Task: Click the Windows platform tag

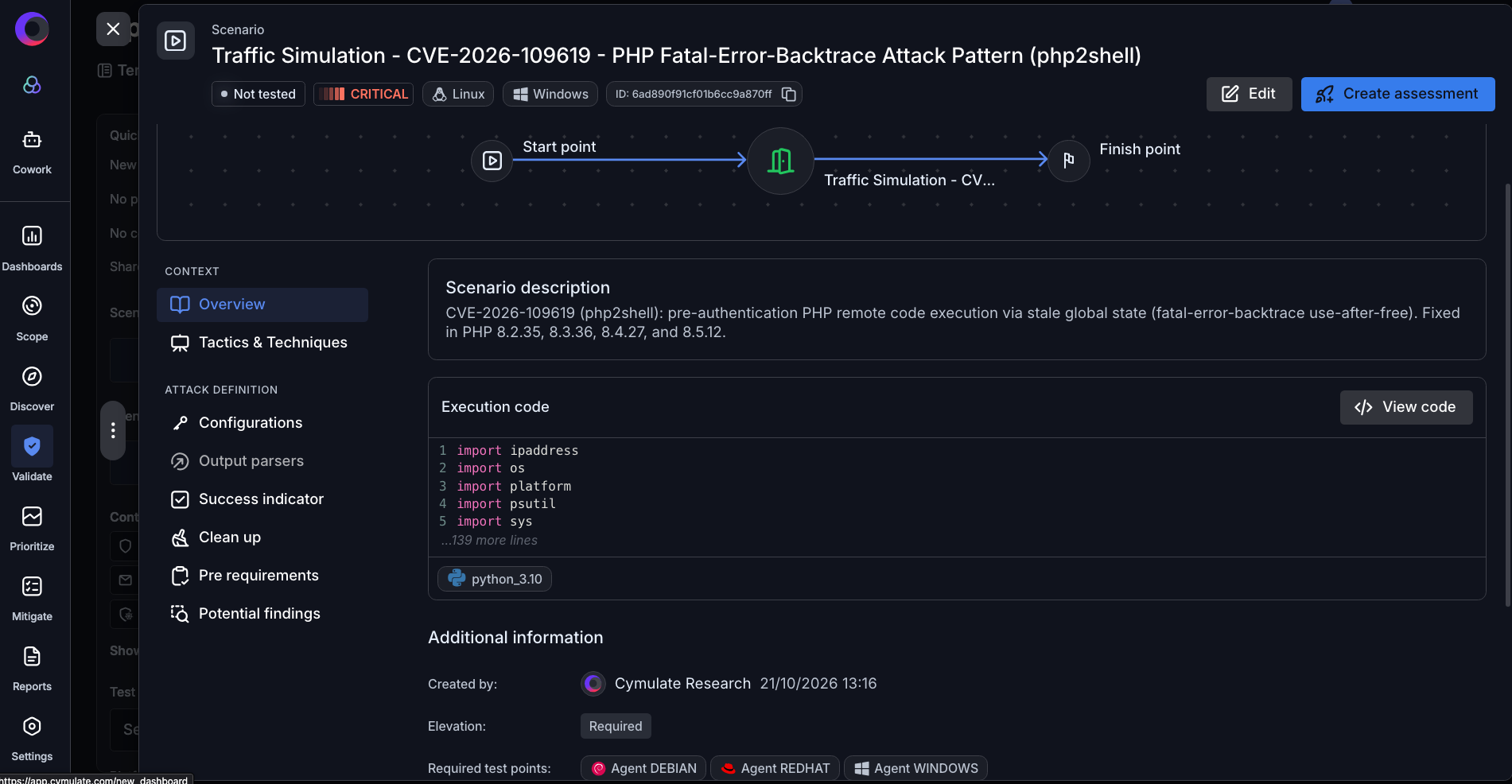Action: (x=550, y=94)
